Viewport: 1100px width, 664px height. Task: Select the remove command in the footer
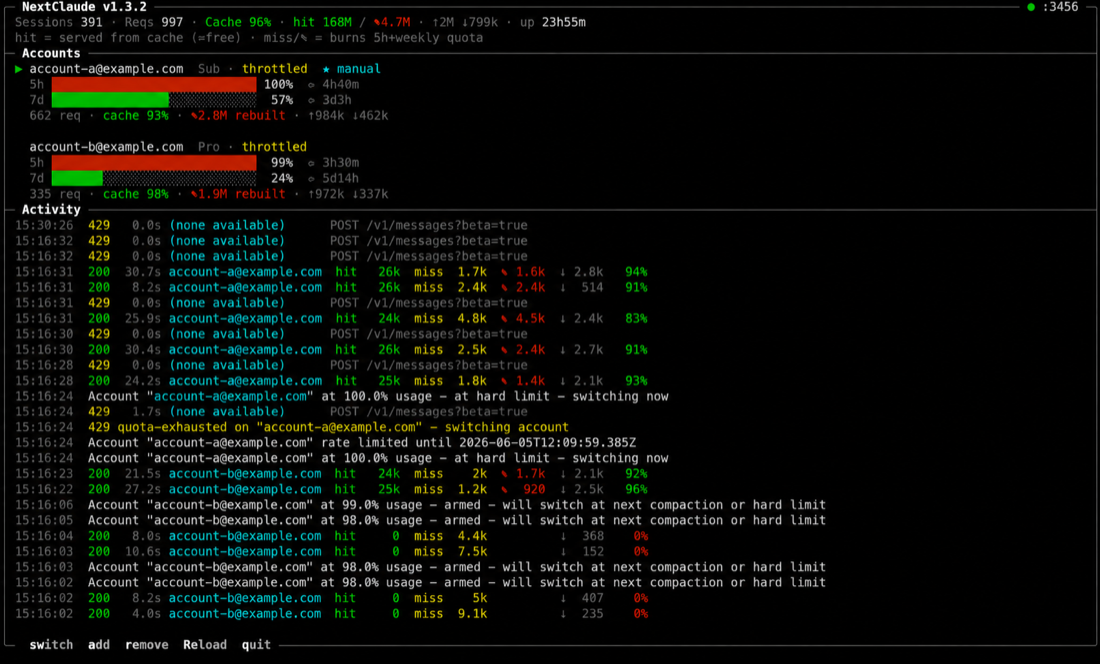[147, 645]
